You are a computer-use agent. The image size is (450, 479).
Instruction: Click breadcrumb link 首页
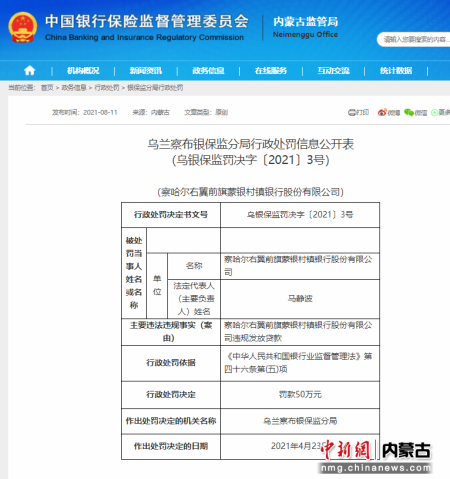47,88
